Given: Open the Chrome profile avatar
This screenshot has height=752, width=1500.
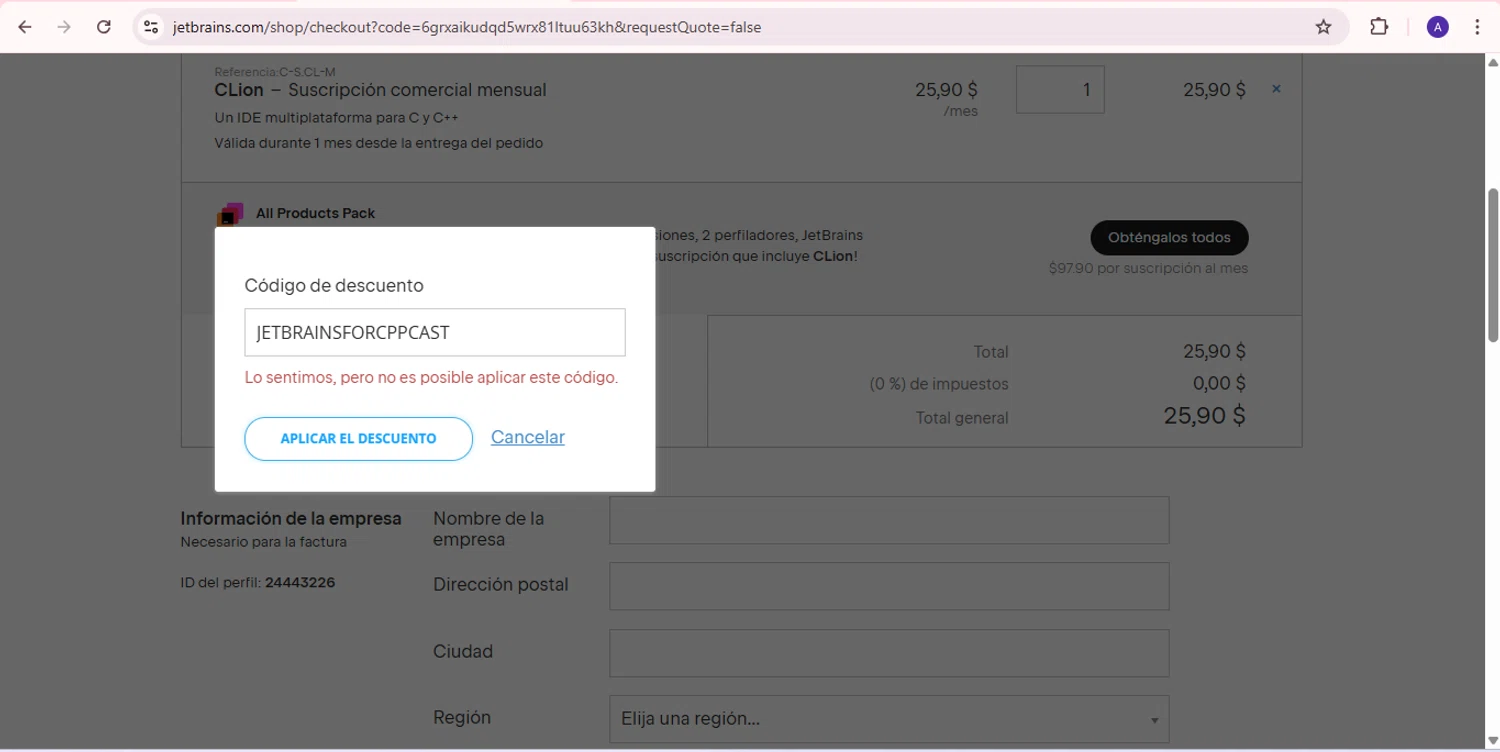Looking at the screenshot, I should point(1437,27).
